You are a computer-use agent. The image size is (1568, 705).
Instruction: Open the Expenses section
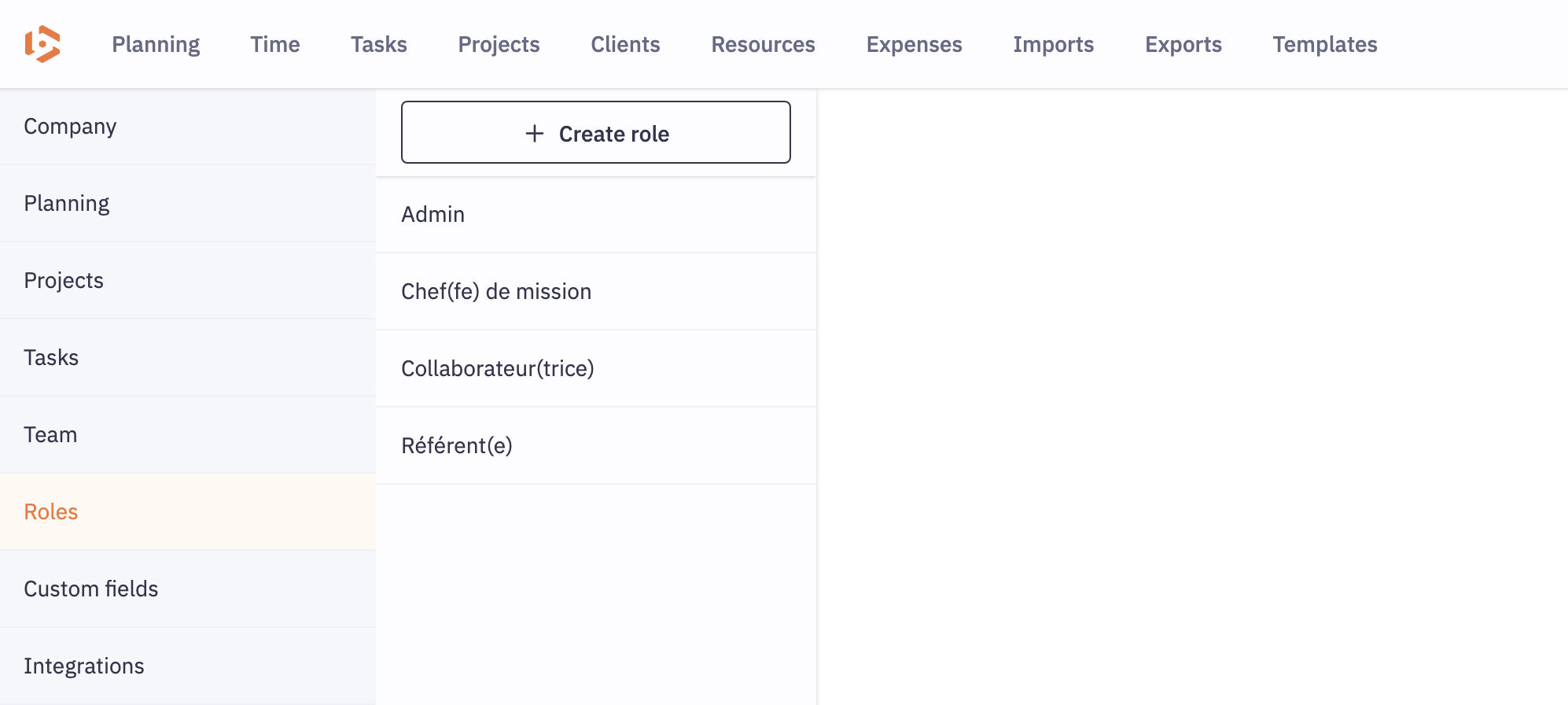coord(914,45)
